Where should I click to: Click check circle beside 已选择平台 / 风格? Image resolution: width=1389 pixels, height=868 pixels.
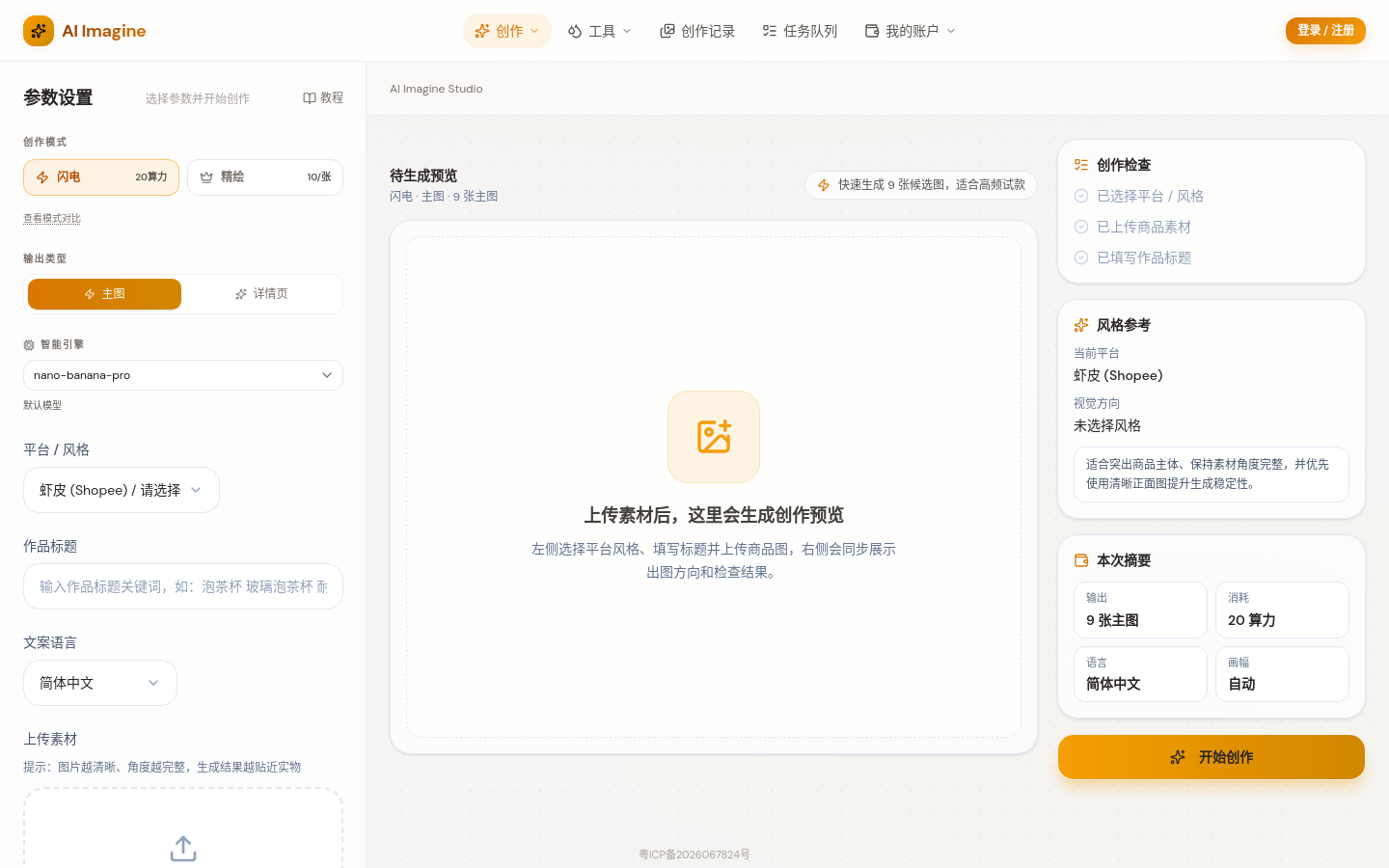(1081, 196)
